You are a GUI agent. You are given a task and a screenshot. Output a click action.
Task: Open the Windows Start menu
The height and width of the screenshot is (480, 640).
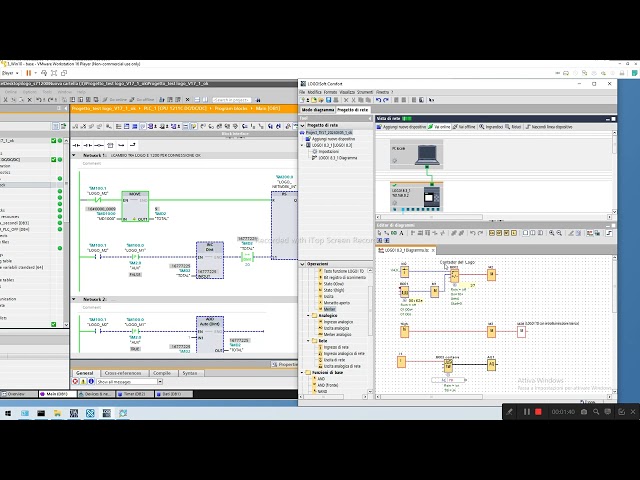click(x=8, y=413)
